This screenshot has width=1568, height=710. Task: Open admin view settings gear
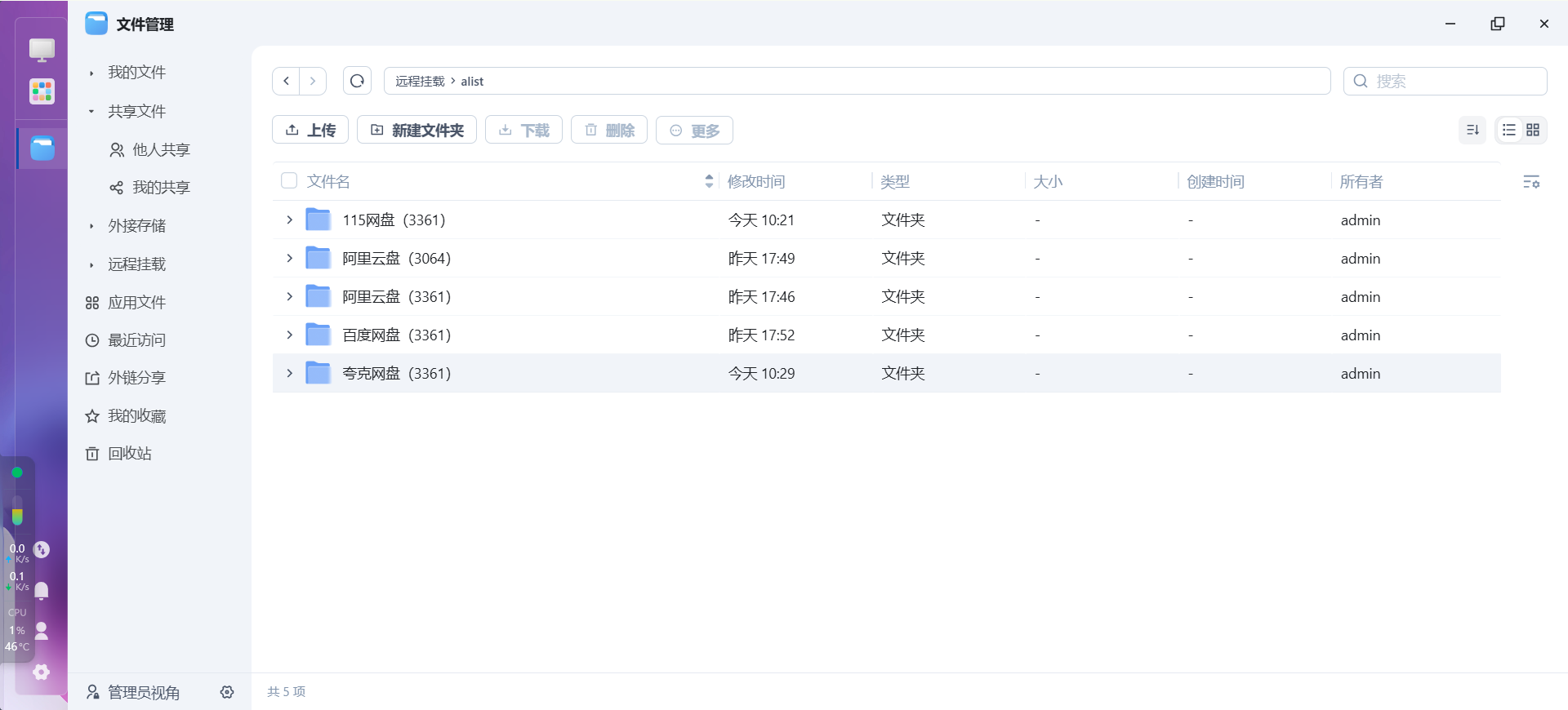coord(227,692)
